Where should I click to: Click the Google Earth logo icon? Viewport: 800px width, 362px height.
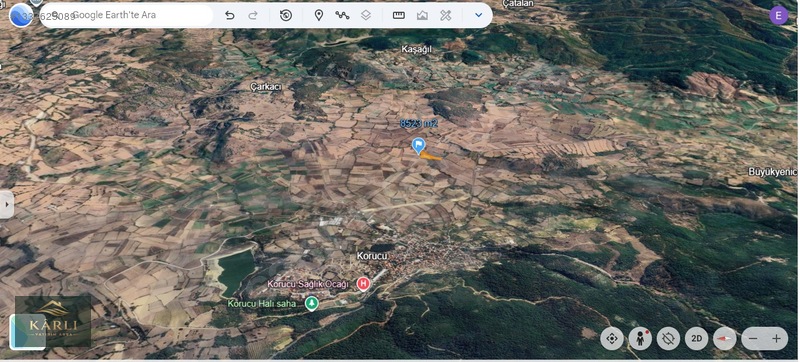click(21, 15)
